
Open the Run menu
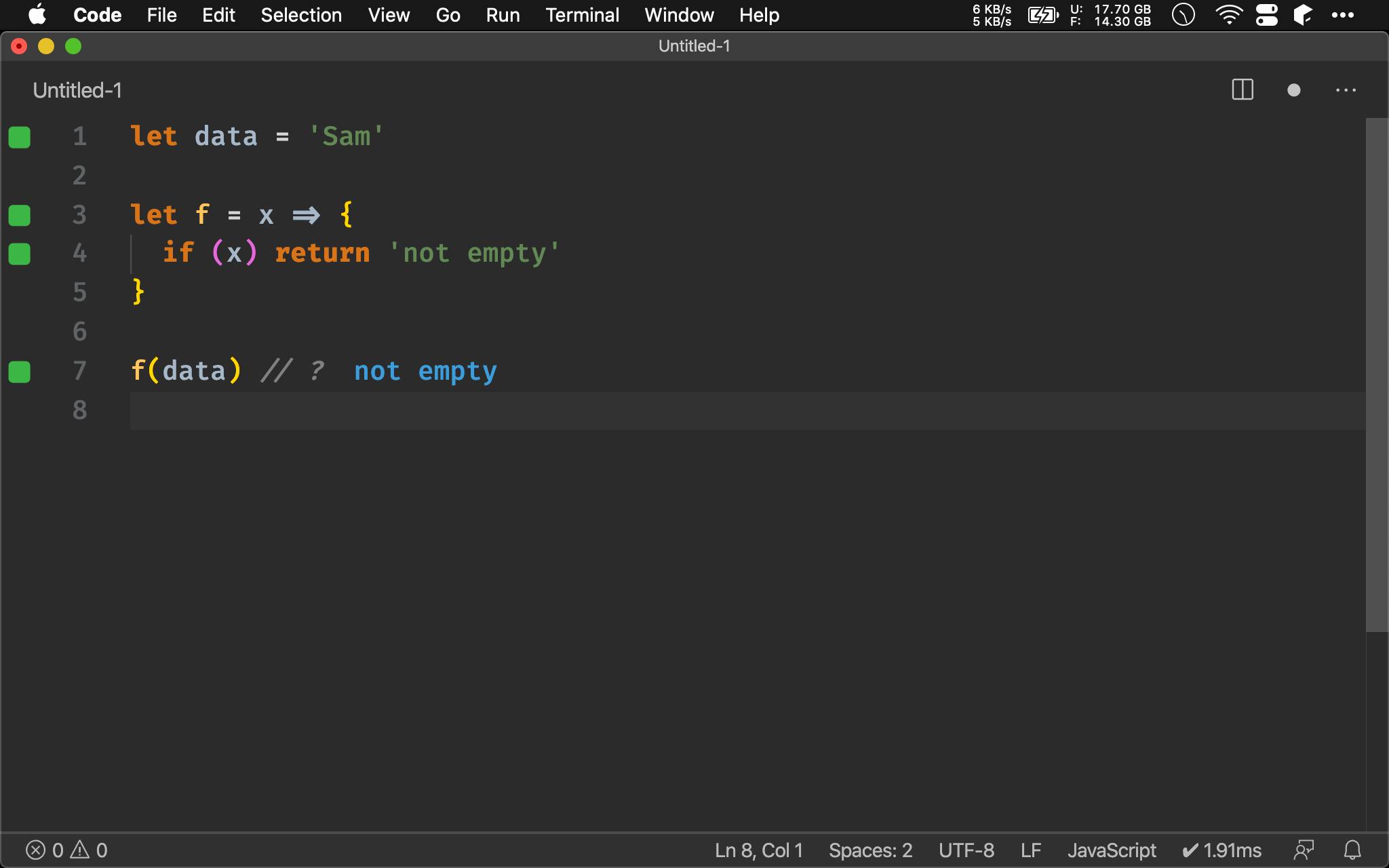[x=503, y=15]
